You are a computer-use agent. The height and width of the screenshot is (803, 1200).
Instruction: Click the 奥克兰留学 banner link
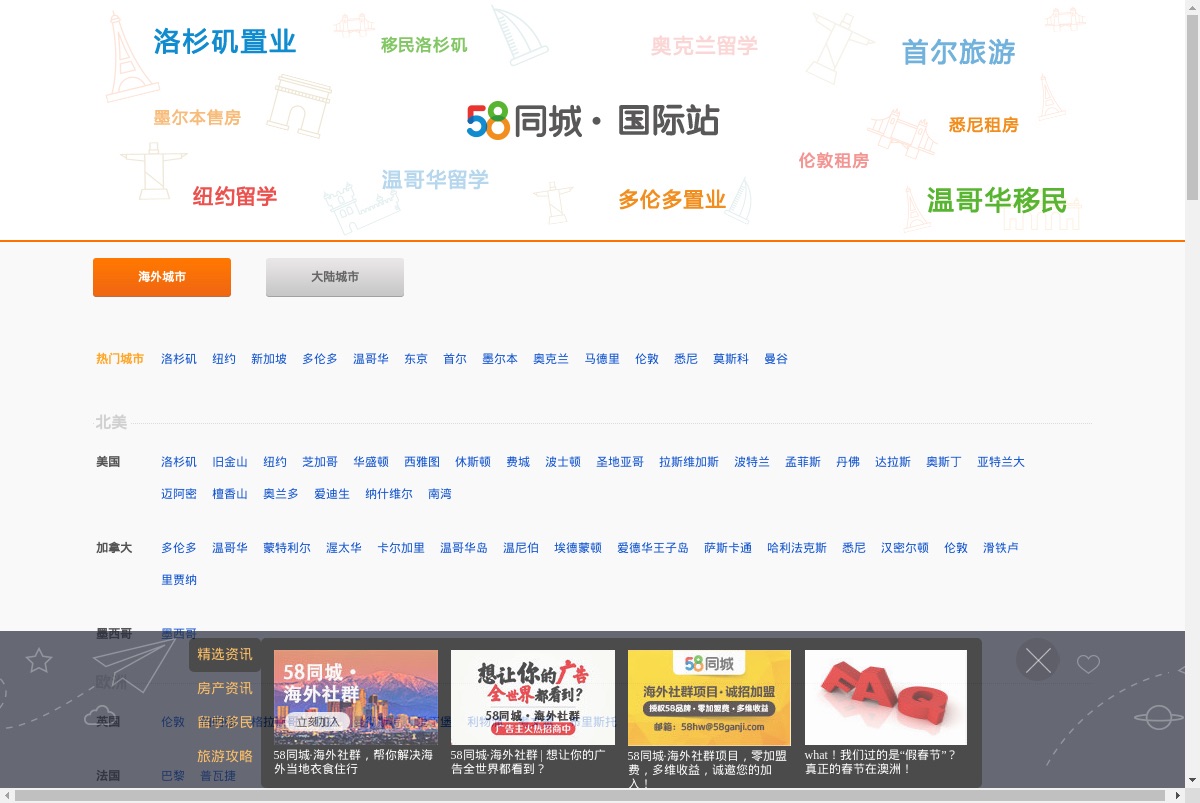pyautogui.click(x=704, y=45)
